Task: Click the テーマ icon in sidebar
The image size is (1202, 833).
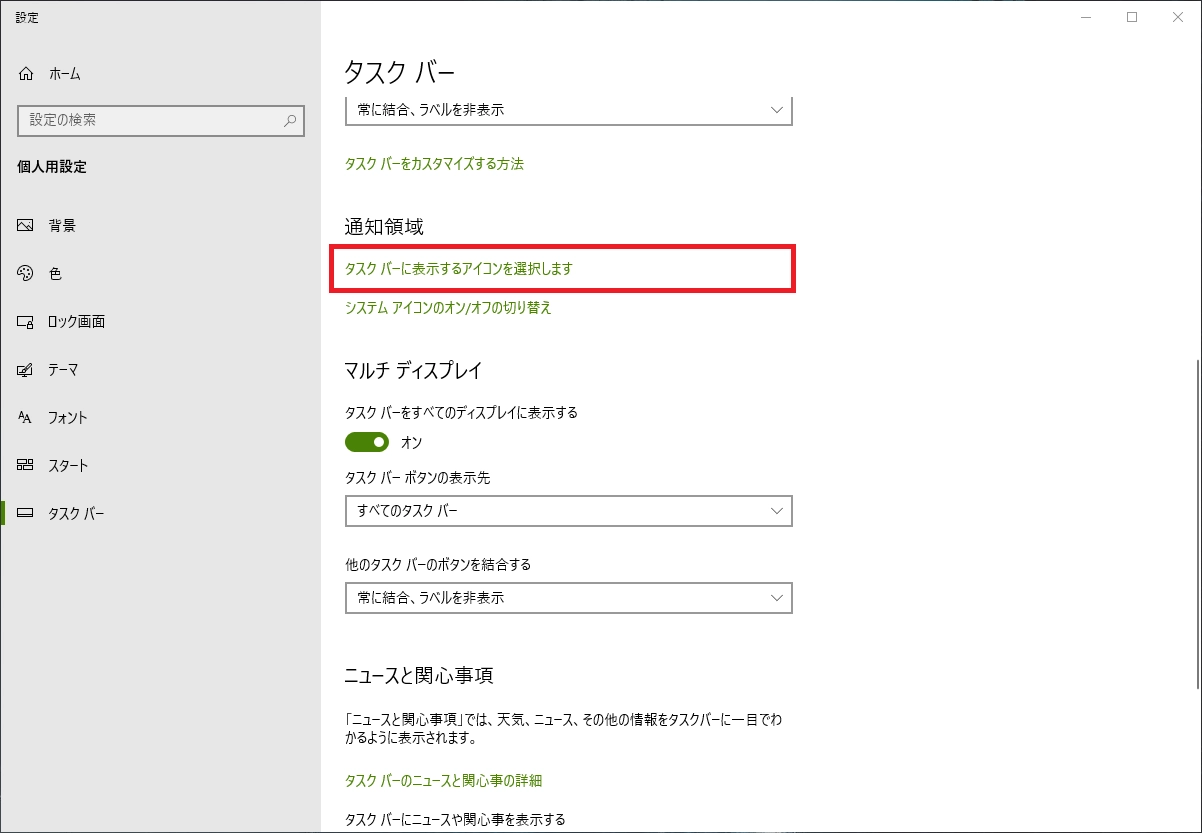Action: [x=26, y=370]
